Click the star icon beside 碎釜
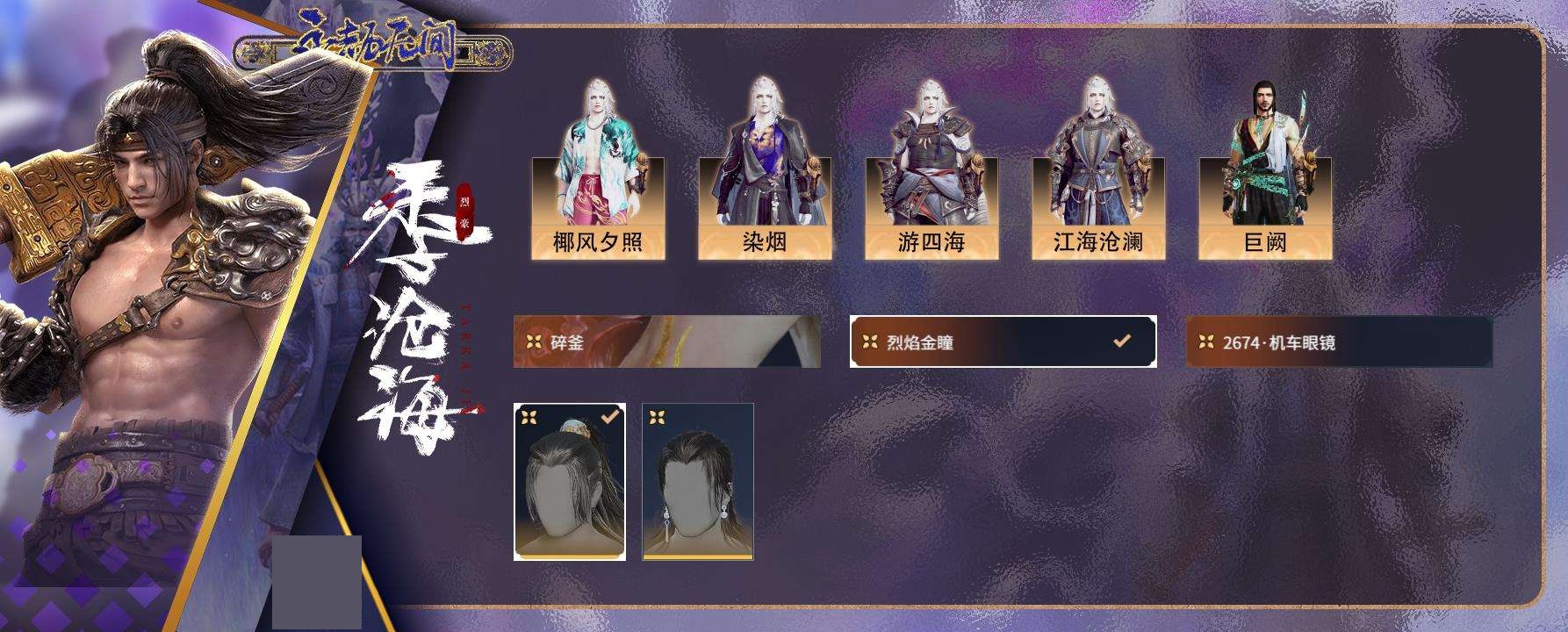 pos(534,342)
